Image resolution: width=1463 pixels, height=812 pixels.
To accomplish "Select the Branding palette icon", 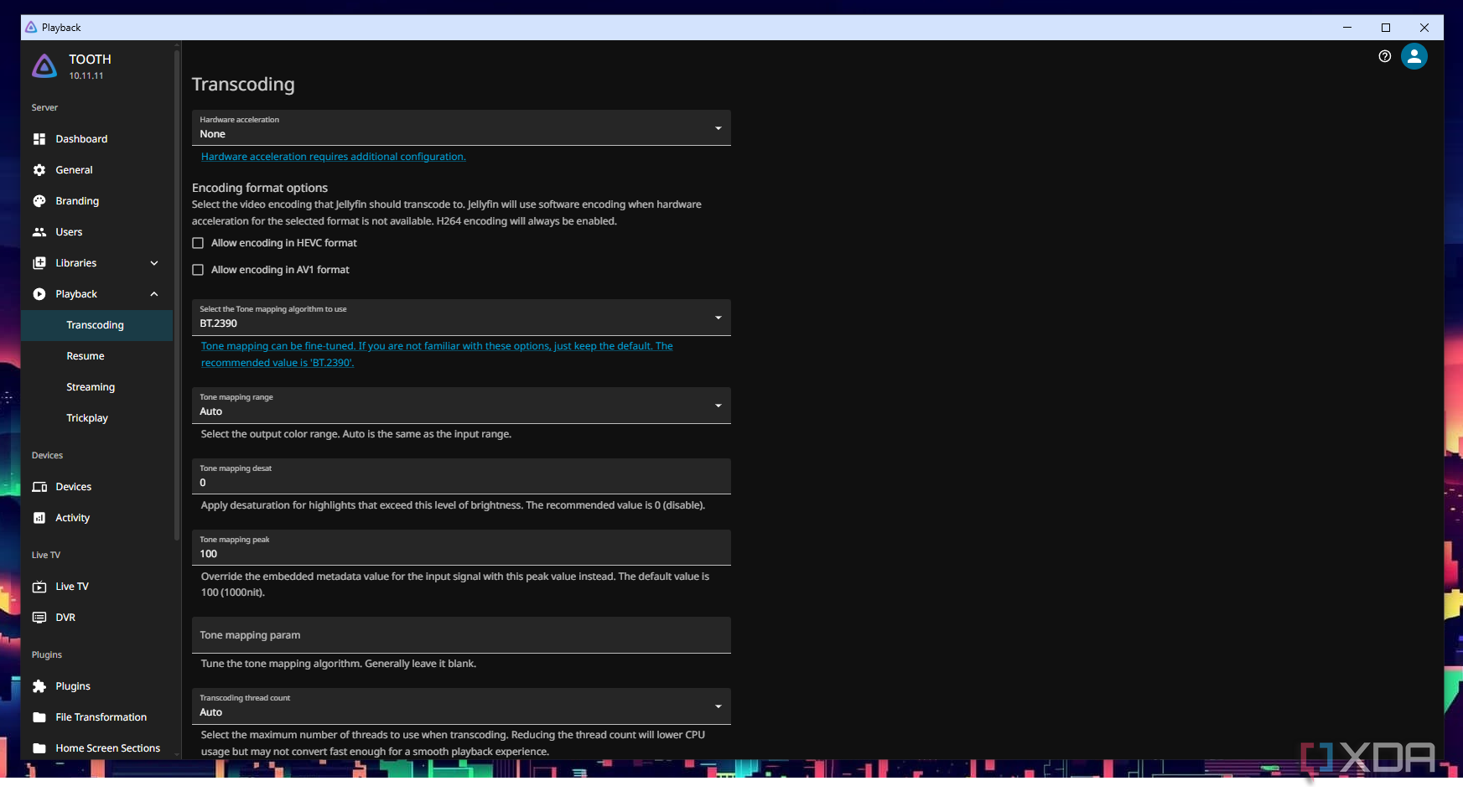I will (39, 201).
